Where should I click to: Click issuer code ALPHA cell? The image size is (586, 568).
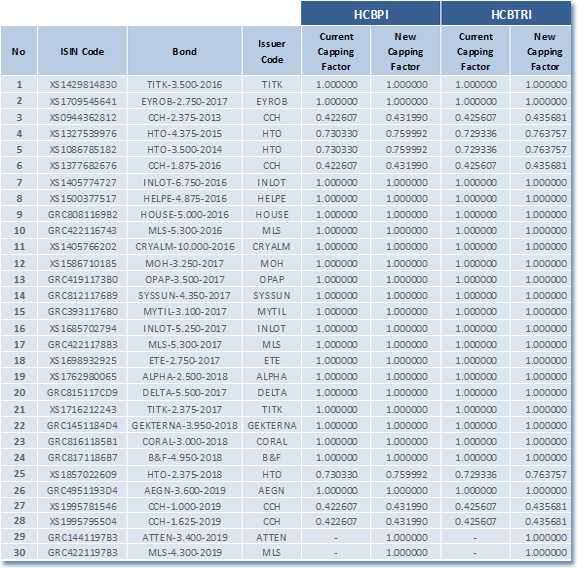tap(272, 376)
